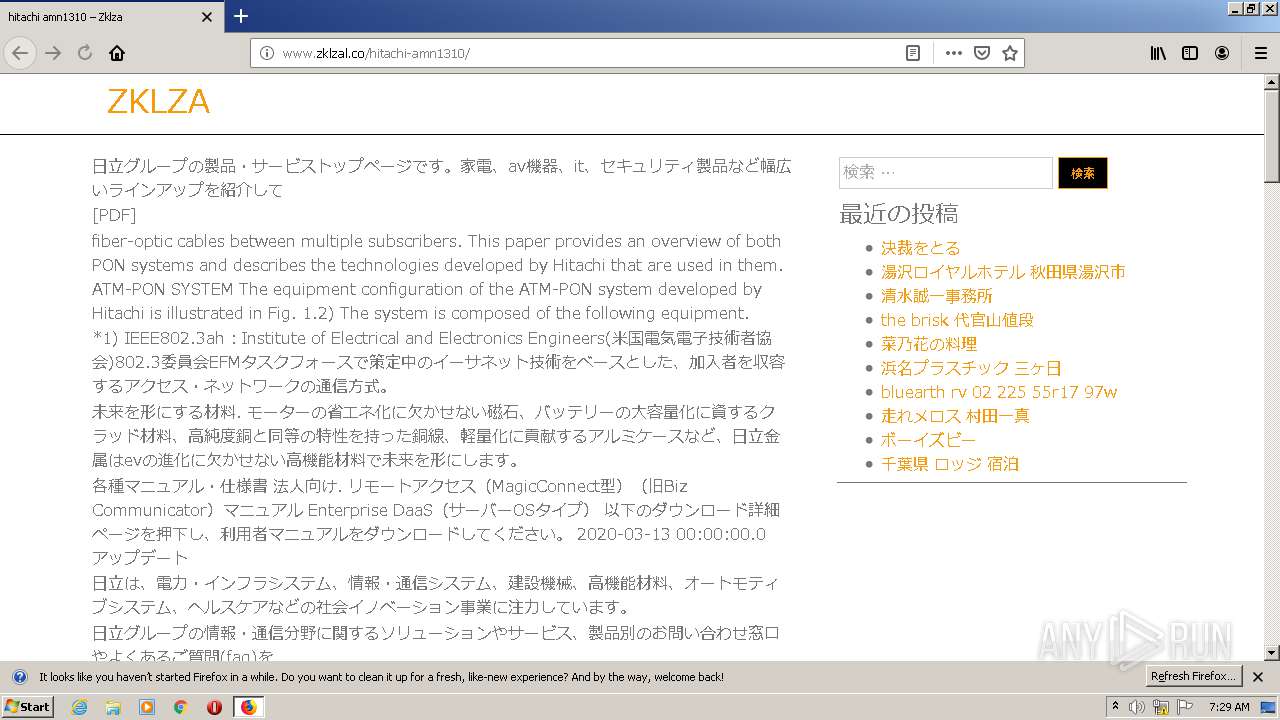Submit search with the 検索 button
Screen dimensions: 1280x720
(1082, 173)
